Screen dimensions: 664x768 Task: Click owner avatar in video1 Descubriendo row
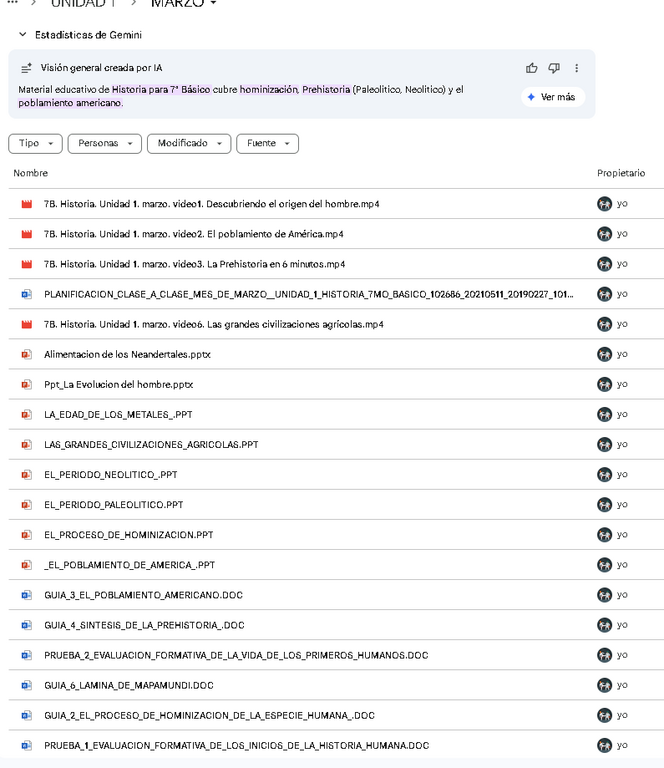[604, 204]
